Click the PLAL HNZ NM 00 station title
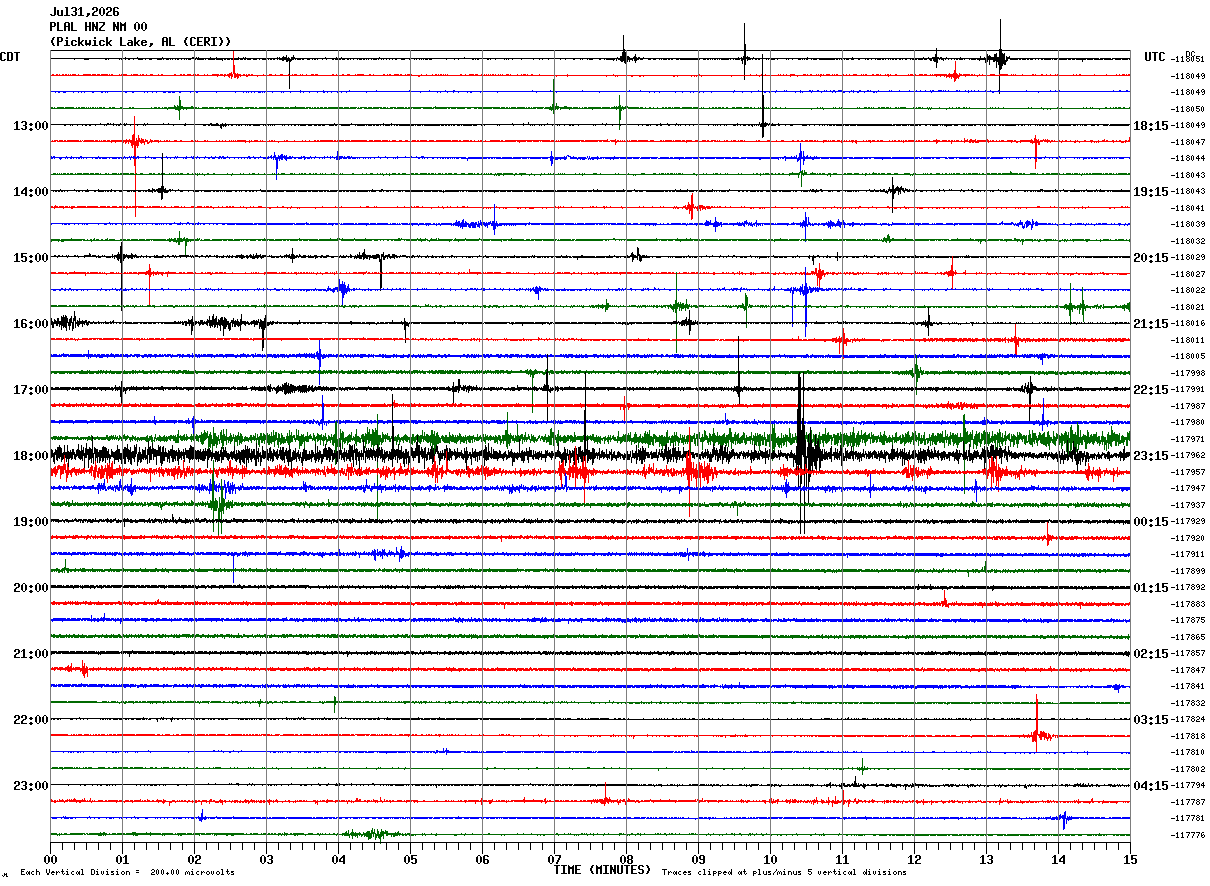Image resolution: width=1210 pixels, height=886 pixels. tap(98, 27)
